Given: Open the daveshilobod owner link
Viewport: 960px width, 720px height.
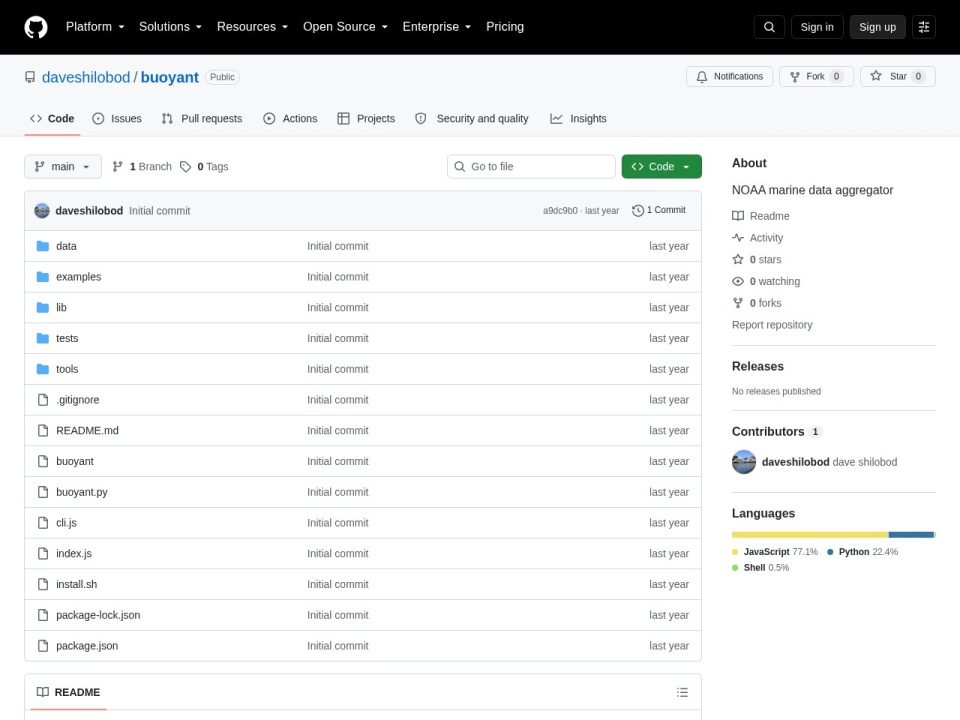Looking at the screenshot, I should [x=86, y=77].
